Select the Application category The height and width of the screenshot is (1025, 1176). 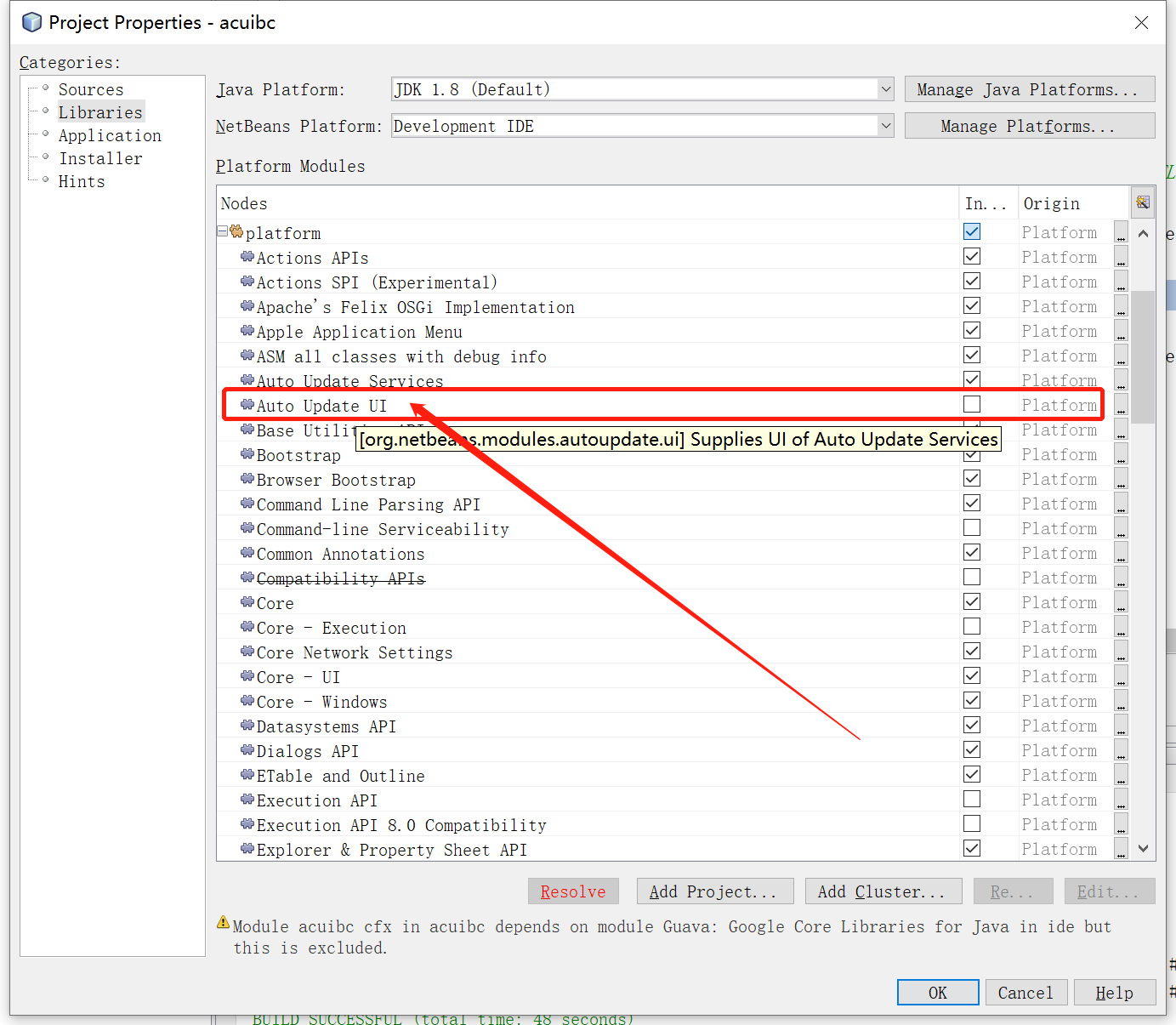point(110,135)
